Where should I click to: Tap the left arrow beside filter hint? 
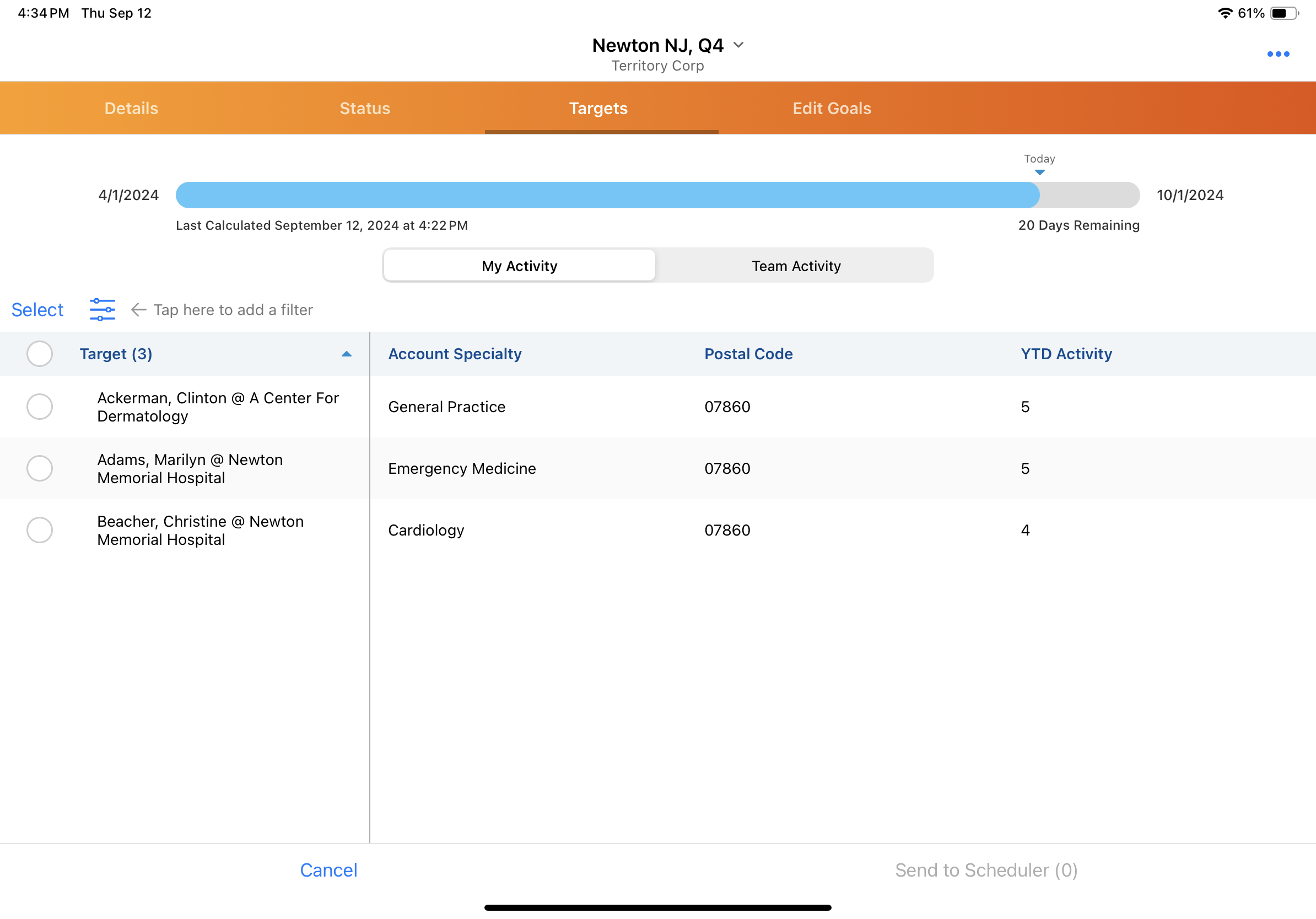point(139,310)
